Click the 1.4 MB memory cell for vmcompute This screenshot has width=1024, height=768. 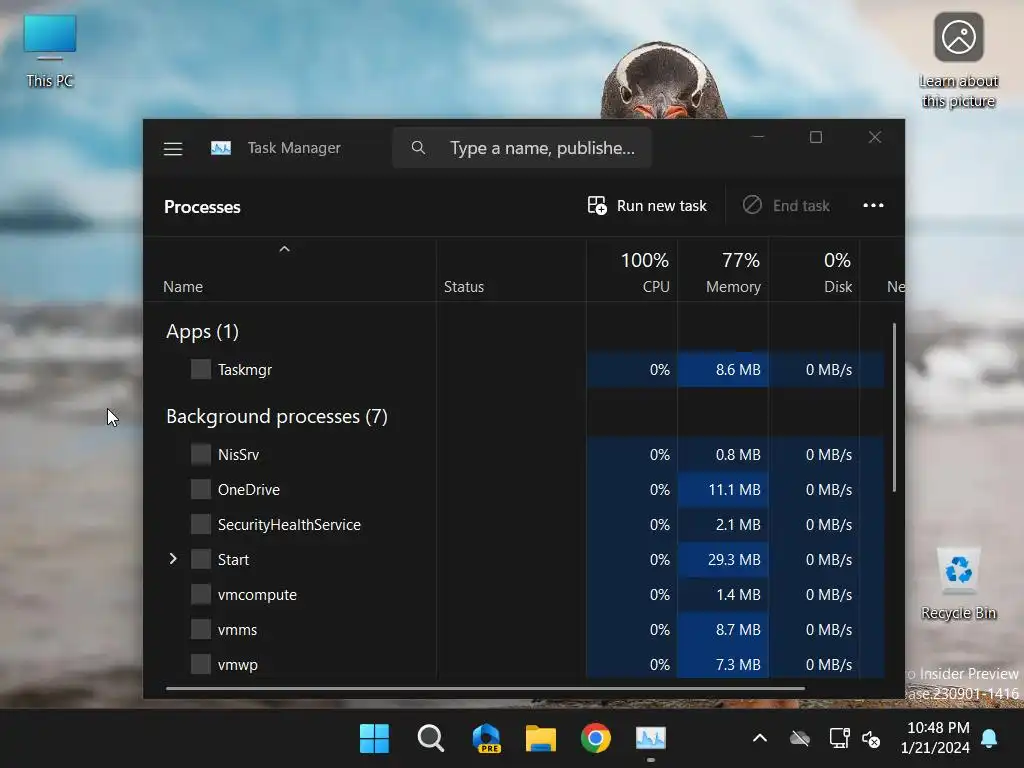[x=723, y=595]
